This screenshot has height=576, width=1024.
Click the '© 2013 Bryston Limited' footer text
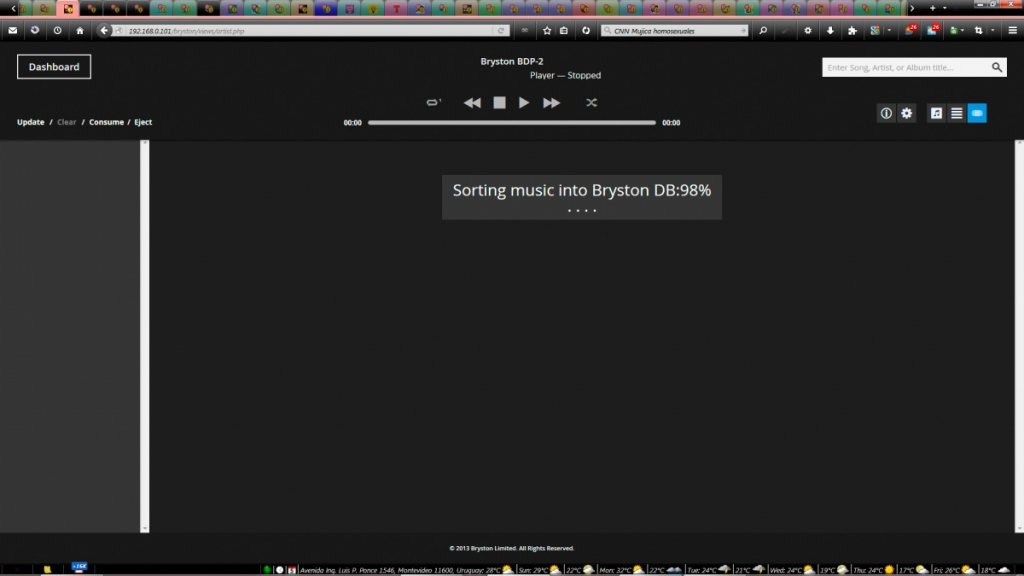coord(511,548)
